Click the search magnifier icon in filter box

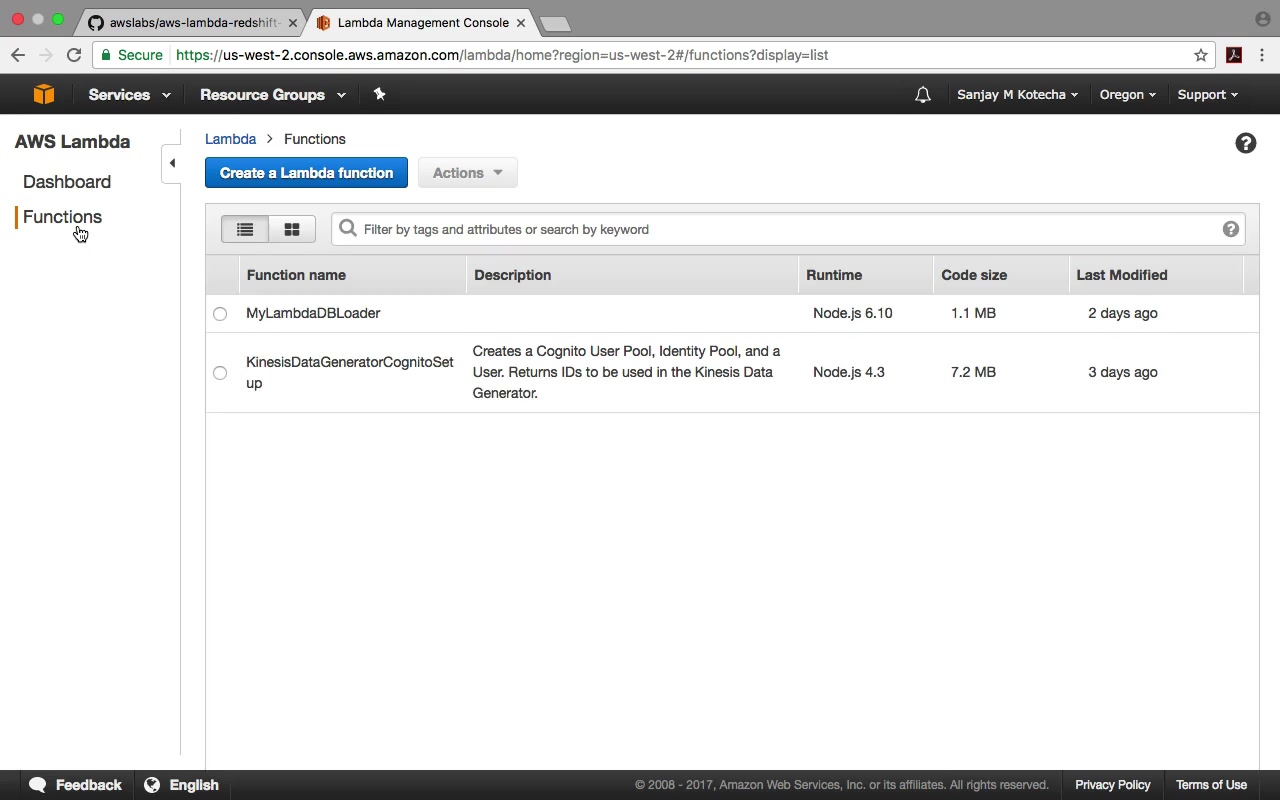coord(348,229)
